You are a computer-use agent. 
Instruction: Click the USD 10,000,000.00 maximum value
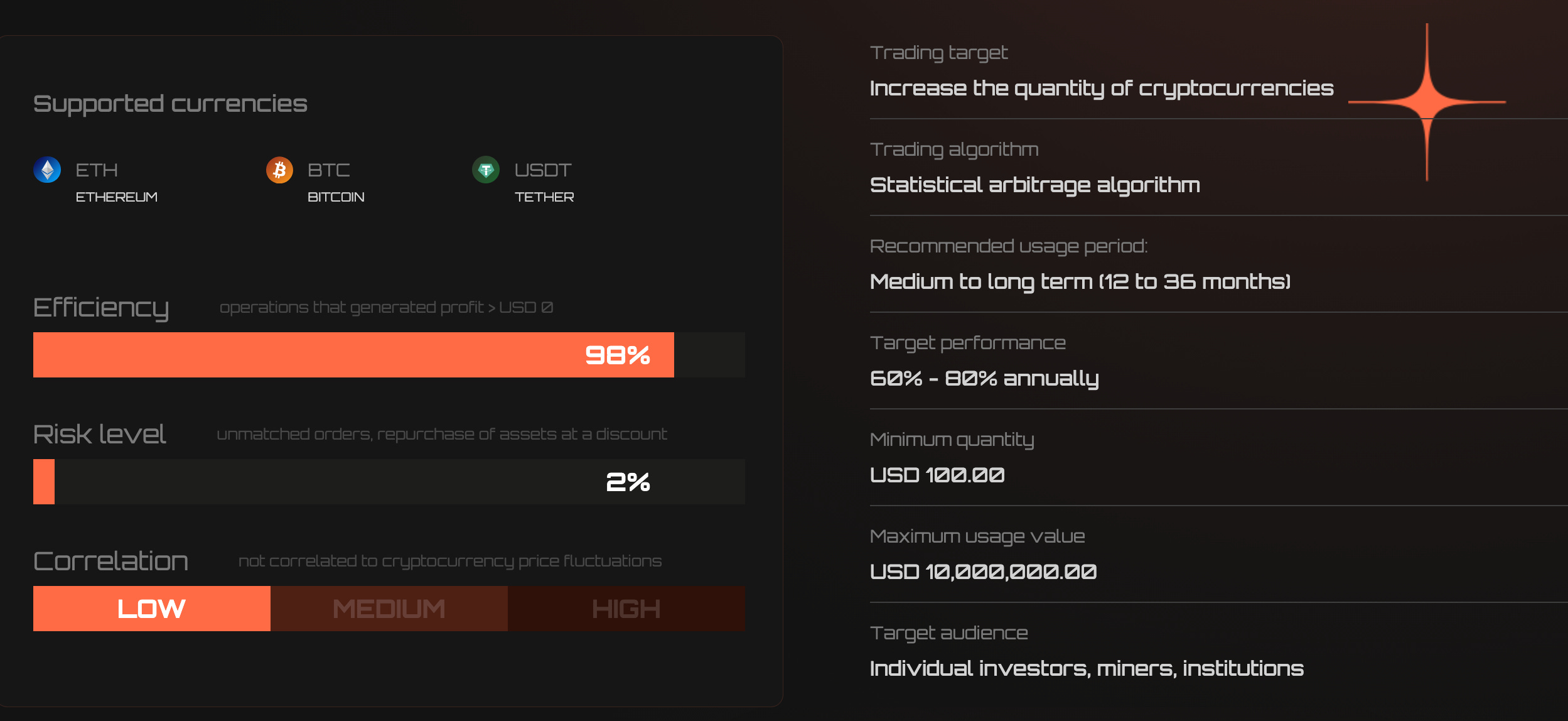click(x=983, y=572)
